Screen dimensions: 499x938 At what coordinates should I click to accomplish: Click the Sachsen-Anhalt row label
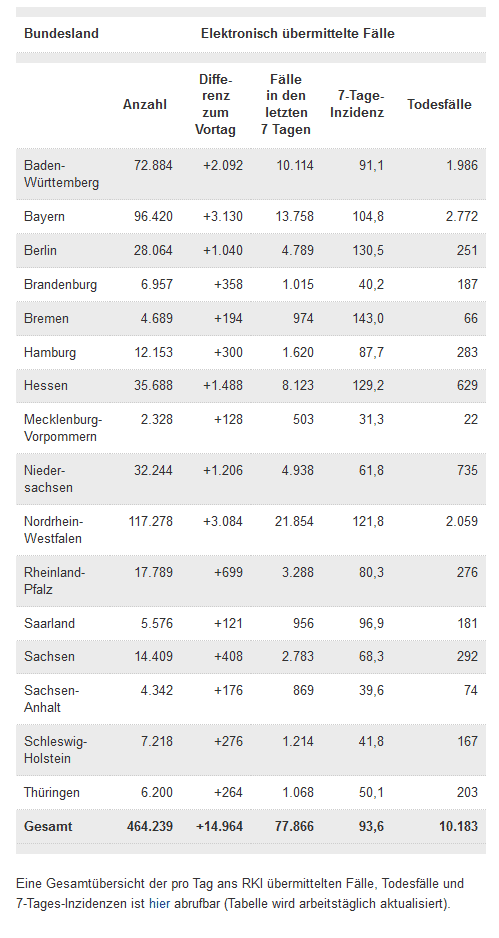51,699
